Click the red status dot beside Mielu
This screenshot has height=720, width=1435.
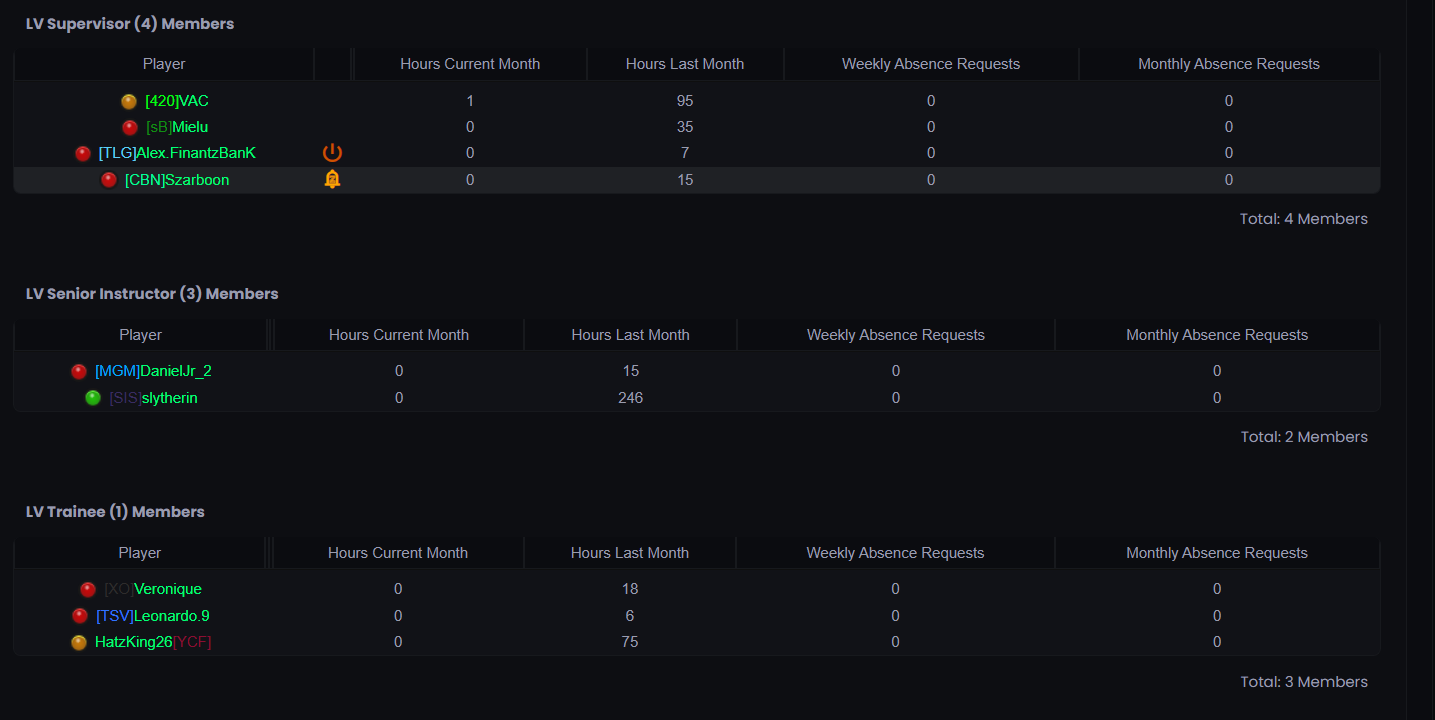coord(130,127)
